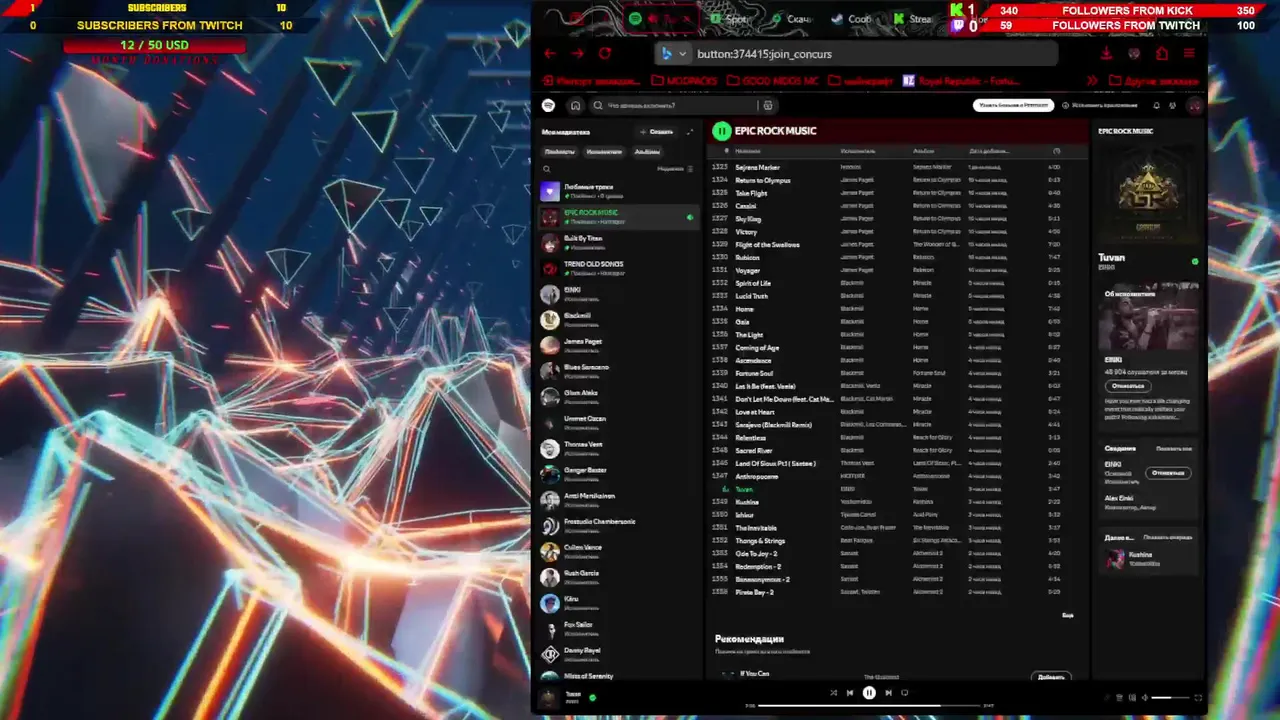Go back in the browser
Viewport: 1280px width, 720px height.
[x=549, y=54]
